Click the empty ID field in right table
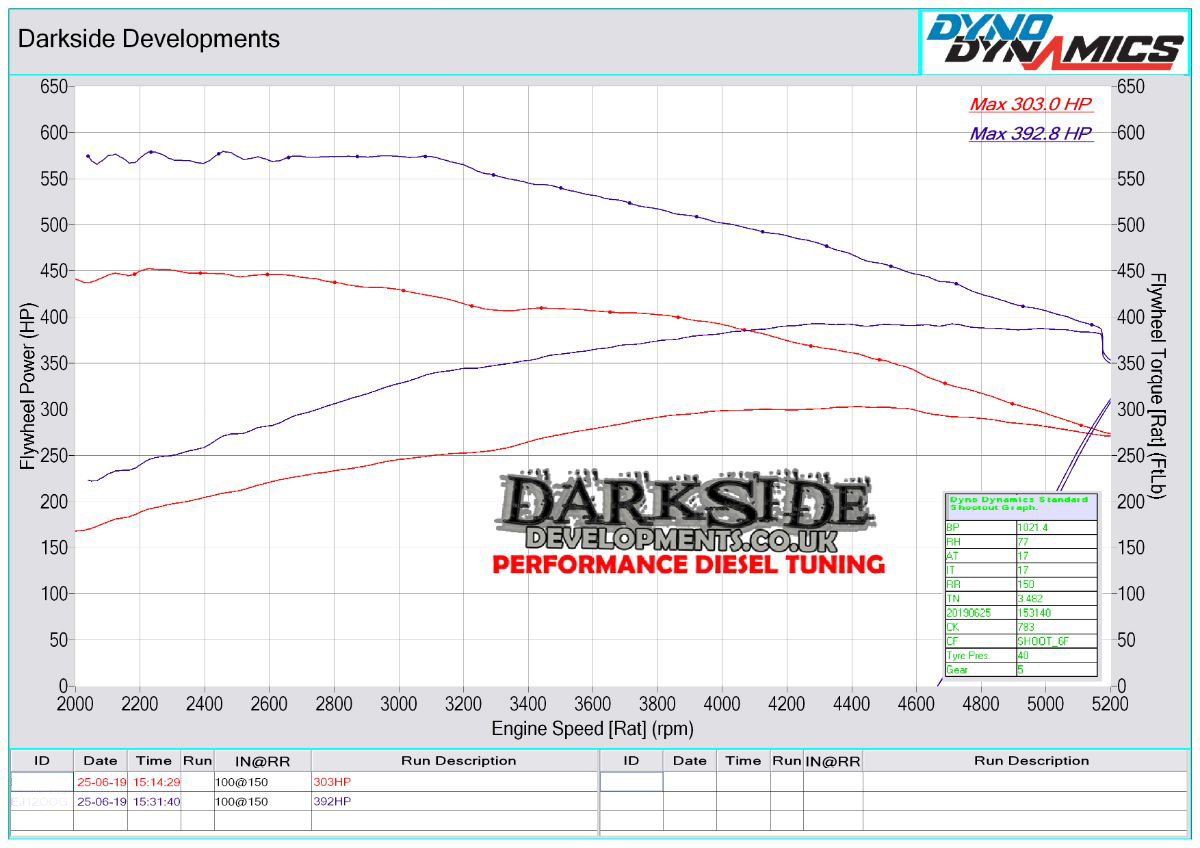Viewport: 1200px width, 848px height. (631, 782)
